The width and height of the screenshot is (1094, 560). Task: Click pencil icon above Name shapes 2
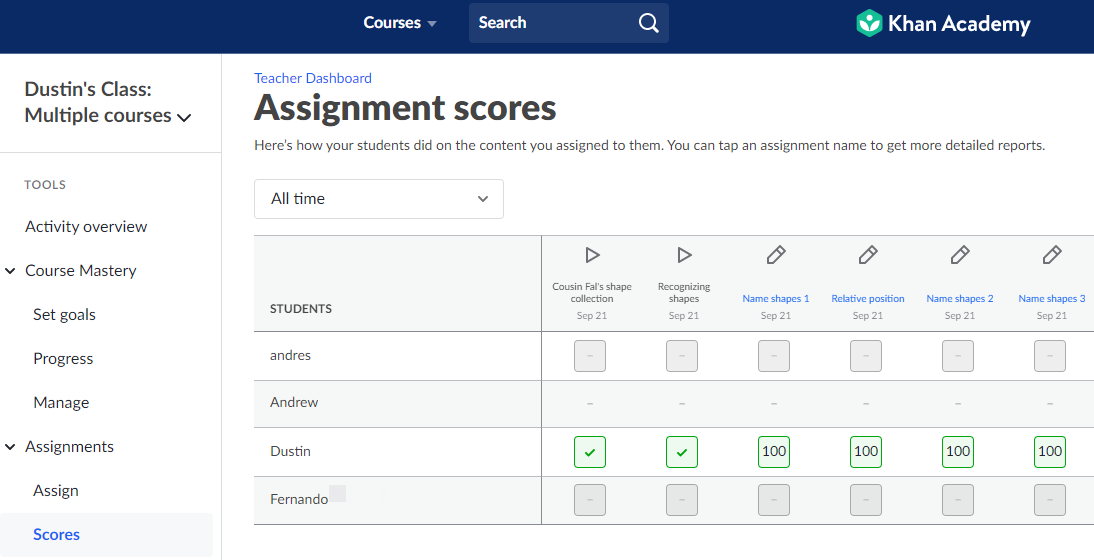click(x=960, y=255)
